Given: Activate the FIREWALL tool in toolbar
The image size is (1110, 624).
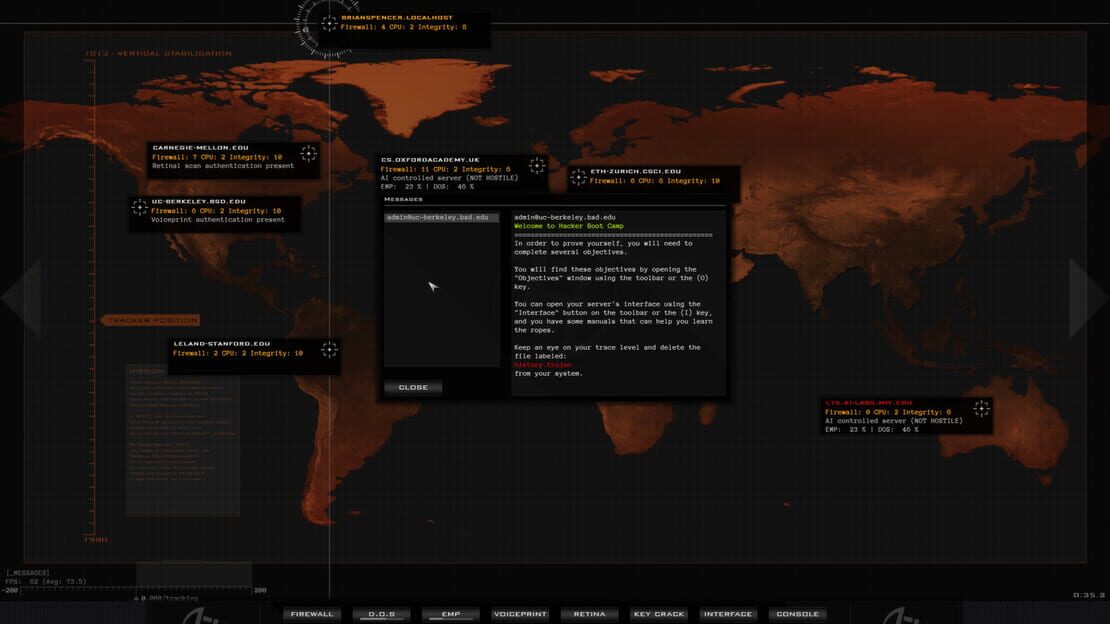Looking at the screenshot, I should (311, 614).
